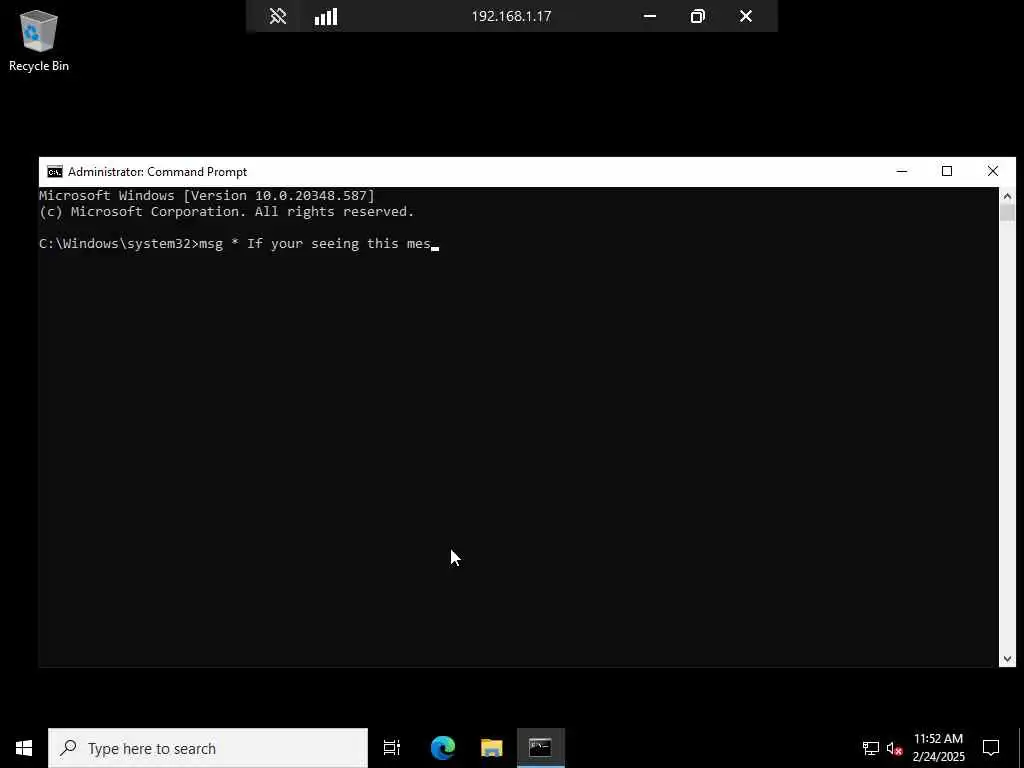Launch Microsoft Edge from the taskbar
This screenshot has height=768, width=1024.
click(443, 748)
